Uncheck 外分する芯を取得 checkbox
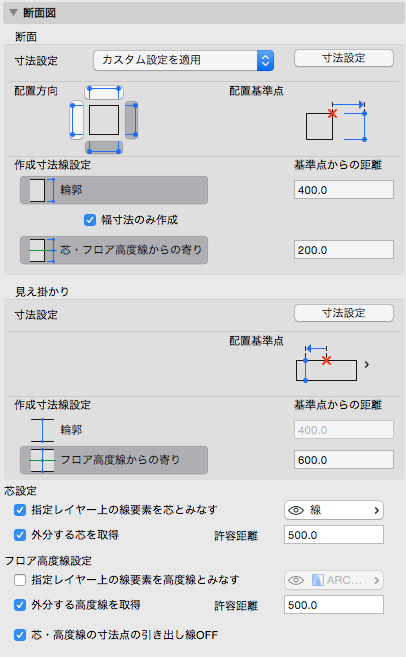Screen dimensions: 406x657 click(x=20, y=535)
